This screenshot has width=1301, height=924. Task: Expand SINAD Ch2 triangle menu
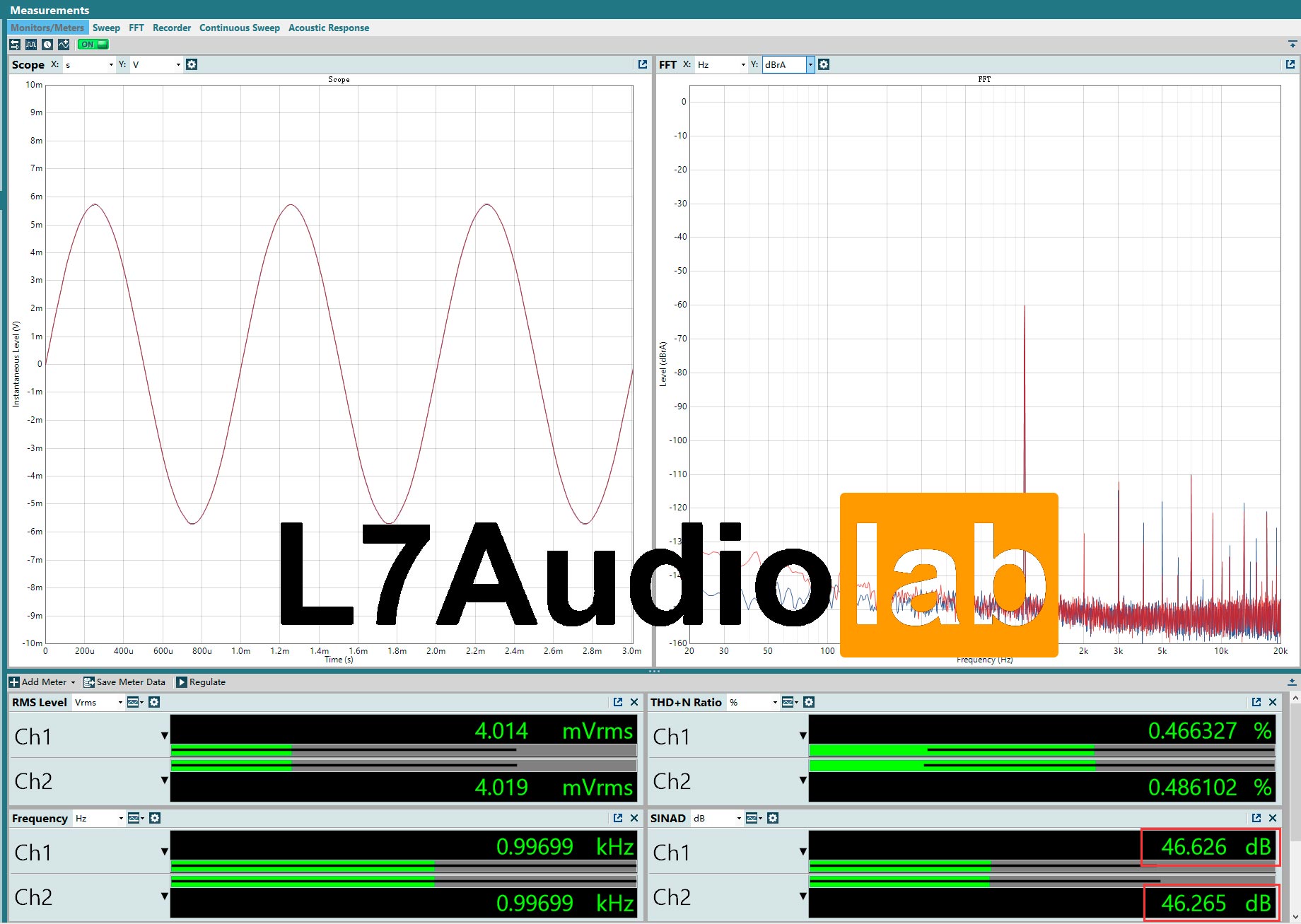click(x=803, y=896)
